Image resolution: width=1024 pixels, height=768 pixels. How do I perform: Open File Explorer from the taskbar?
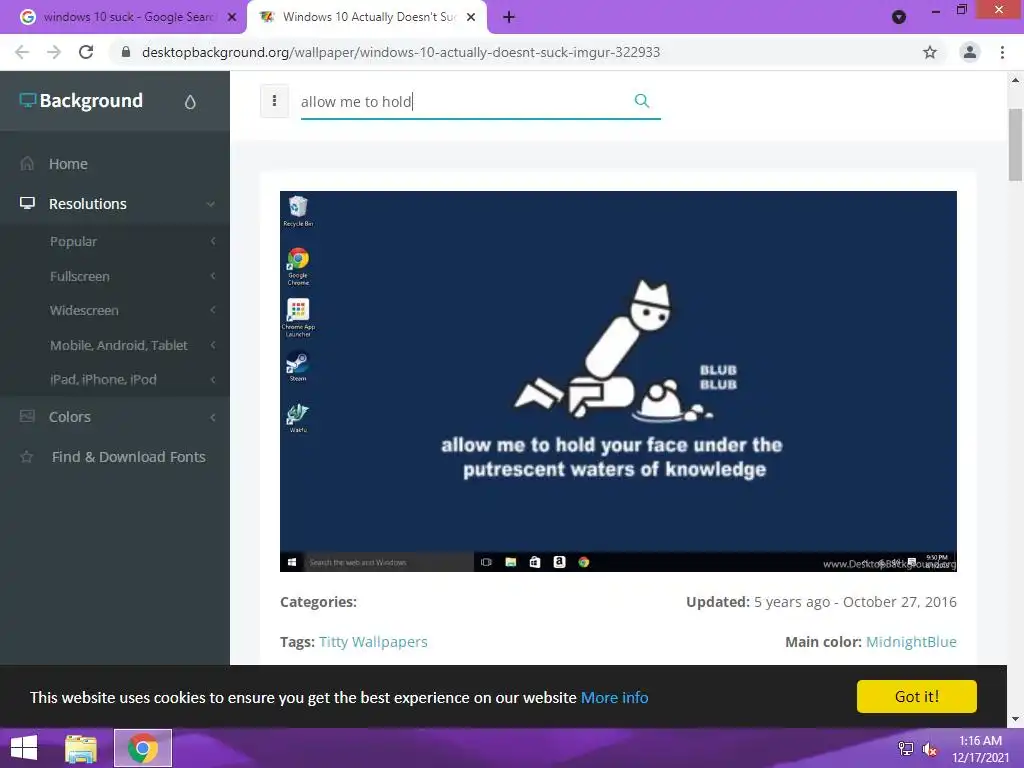(x=81, y=748)
